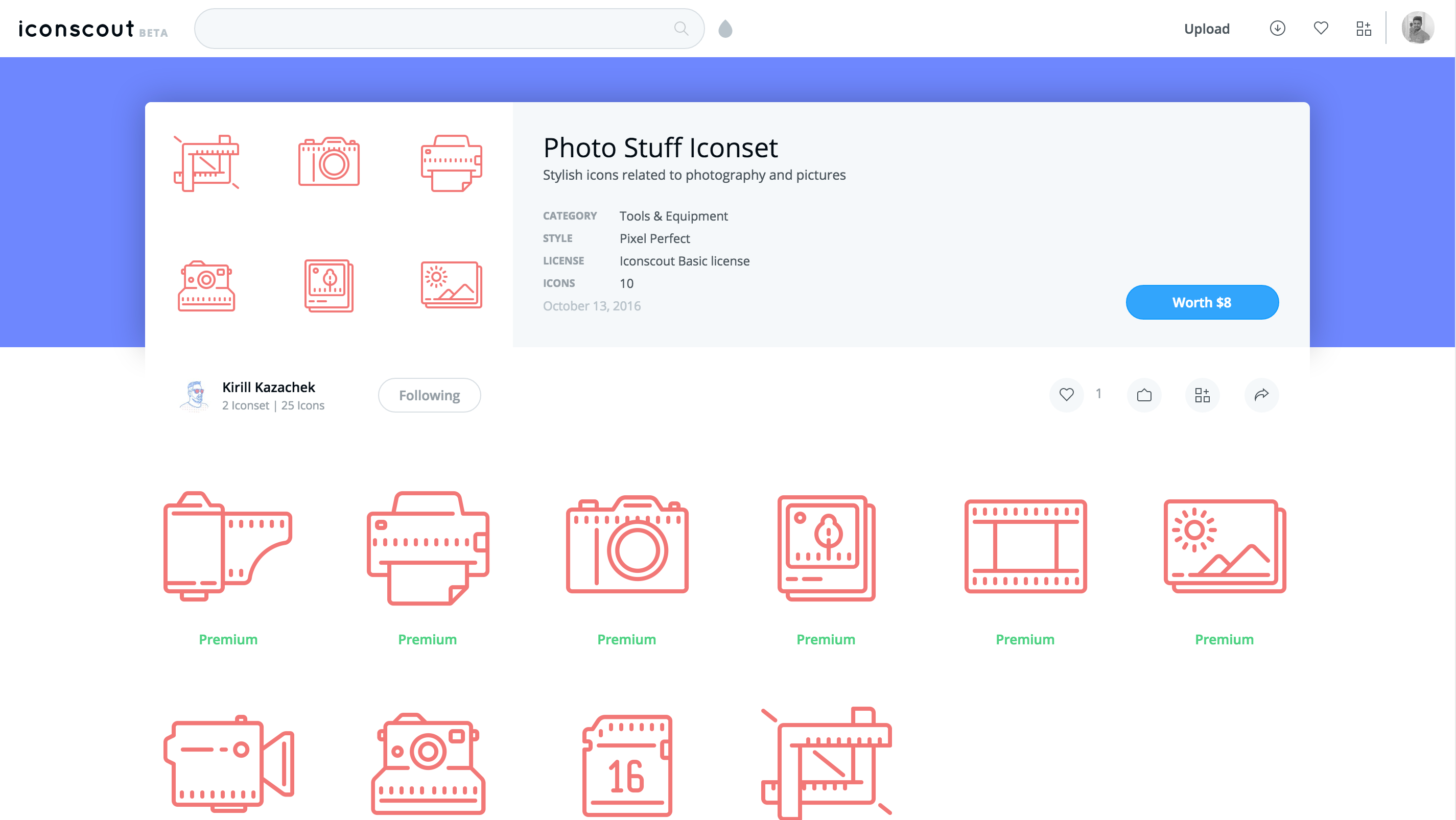The width and height of the screenshot is (1456, 820).
Task: Click the search magnifier icon
Action: coord(681,28)
